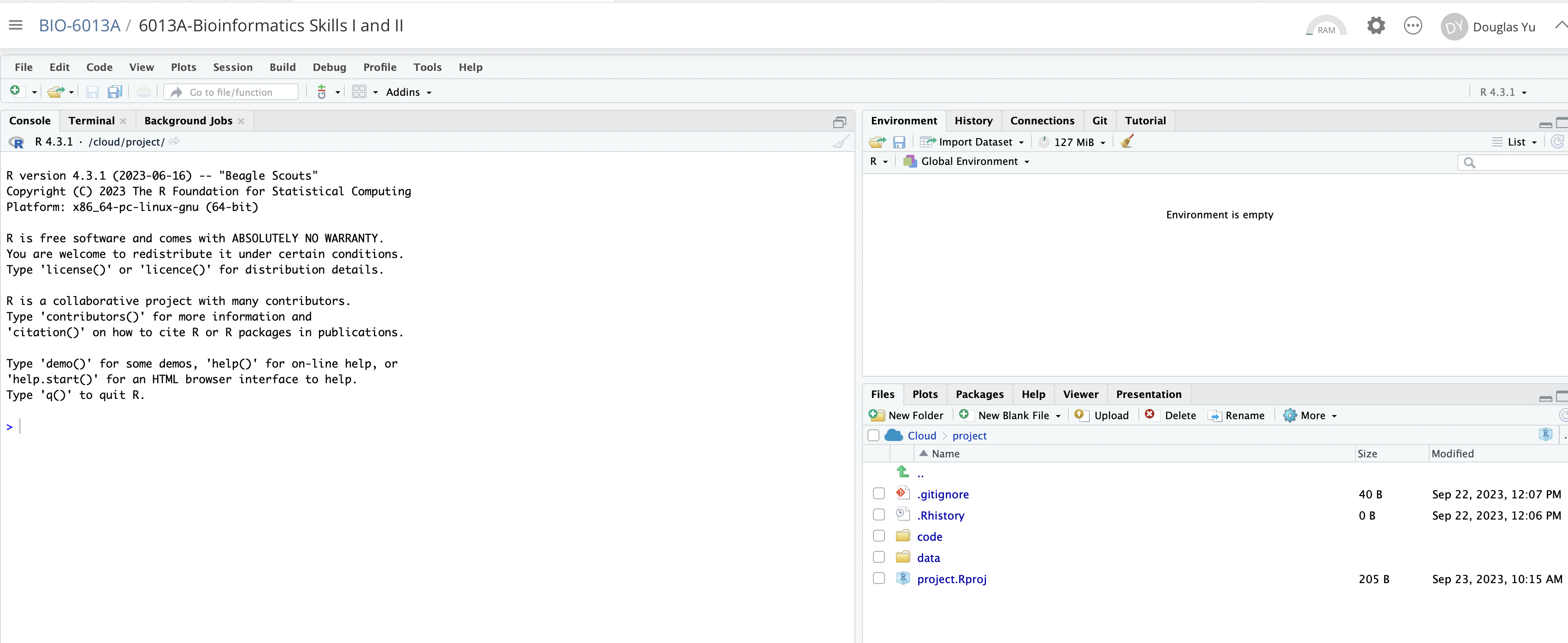Screen dimensions: 1568x643
Task: Open the project.Rproj file
Action: pyautogui.click(x=951, y=579)
